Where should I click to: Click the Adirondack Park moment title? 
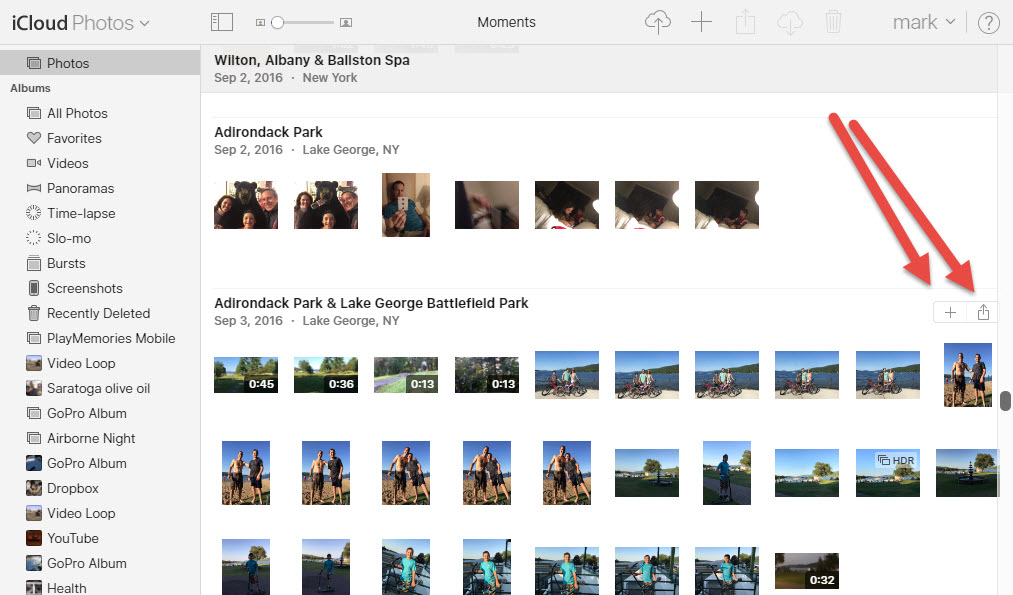[x=268, y=132]
